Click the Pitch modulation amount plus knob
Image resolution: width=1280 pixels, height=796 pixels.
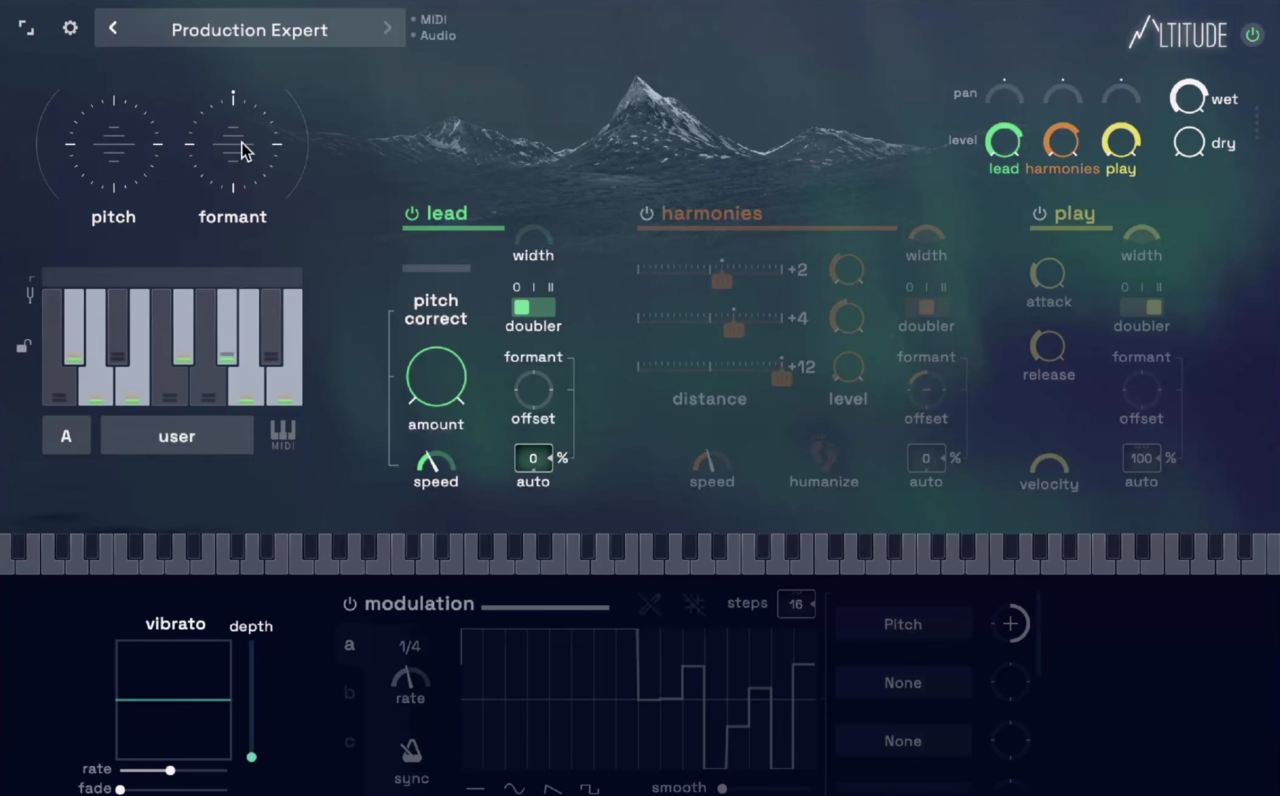[x=1010, y=624]
